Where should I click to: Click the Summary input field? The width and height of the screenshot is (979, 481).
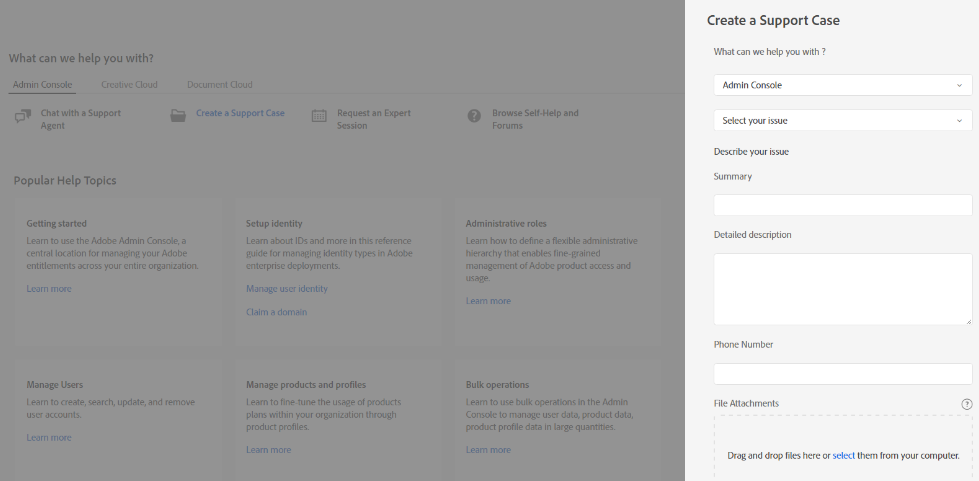click(x=842, y=205)
